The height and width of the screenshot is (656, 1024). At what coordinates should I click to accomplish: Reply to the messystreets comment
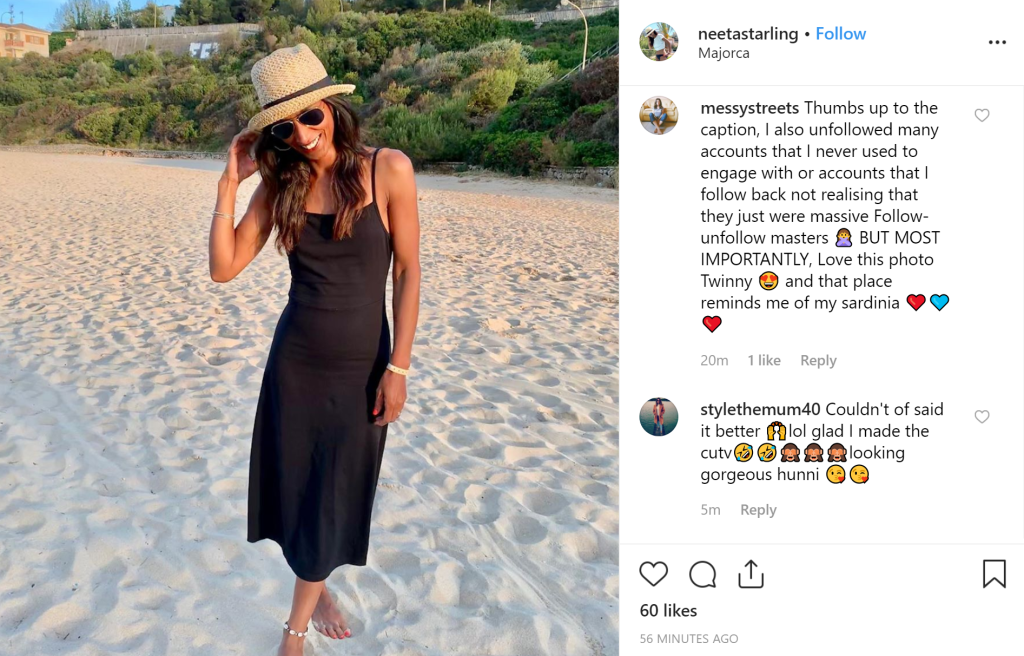(818, 361)
